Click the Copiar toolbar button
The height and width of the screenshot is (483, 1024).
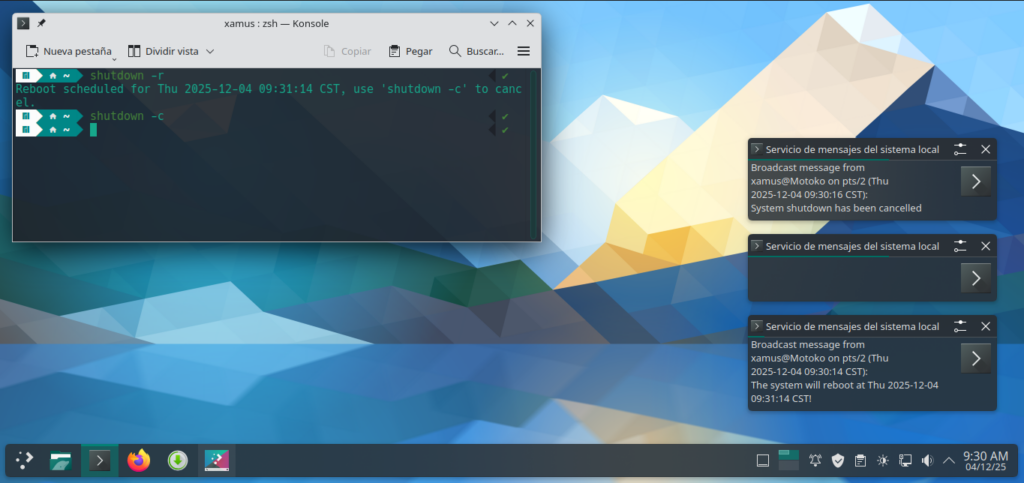(347, 51)
